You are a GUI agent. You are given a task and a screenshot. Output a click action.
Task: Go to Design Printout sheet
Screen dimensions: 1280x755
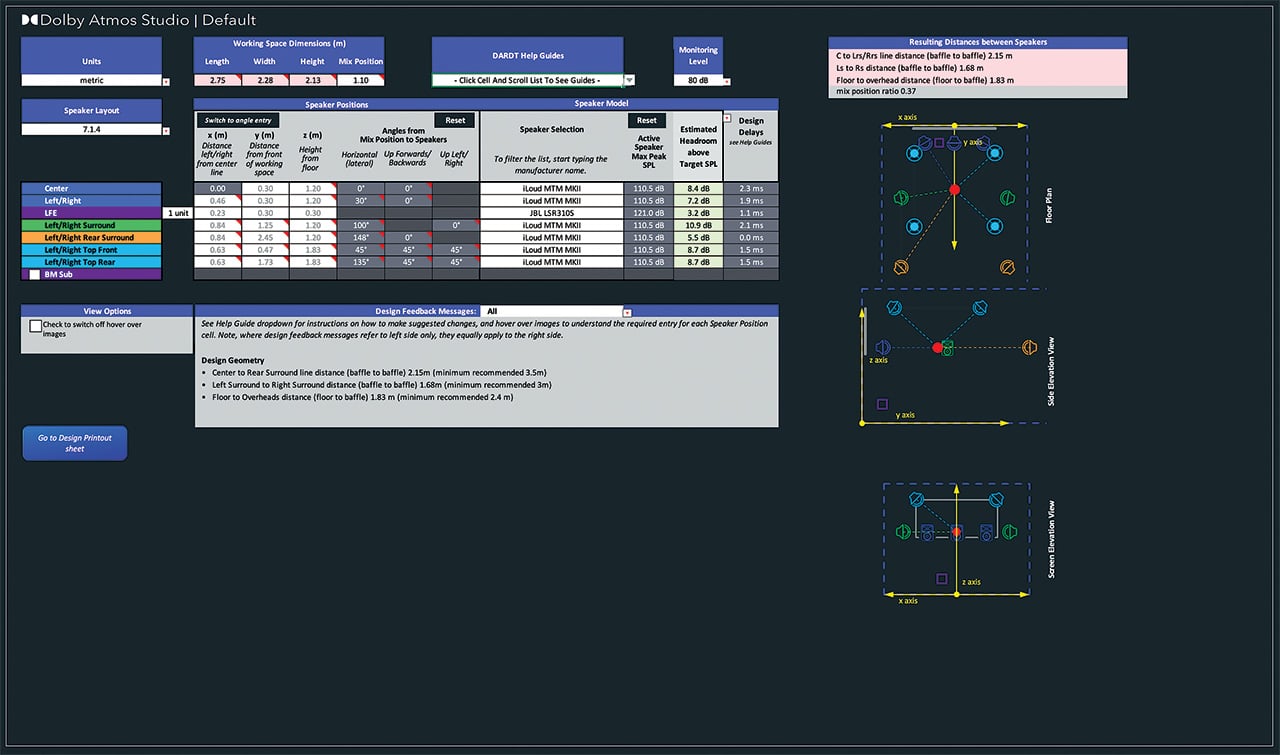[x=75, y=443]
